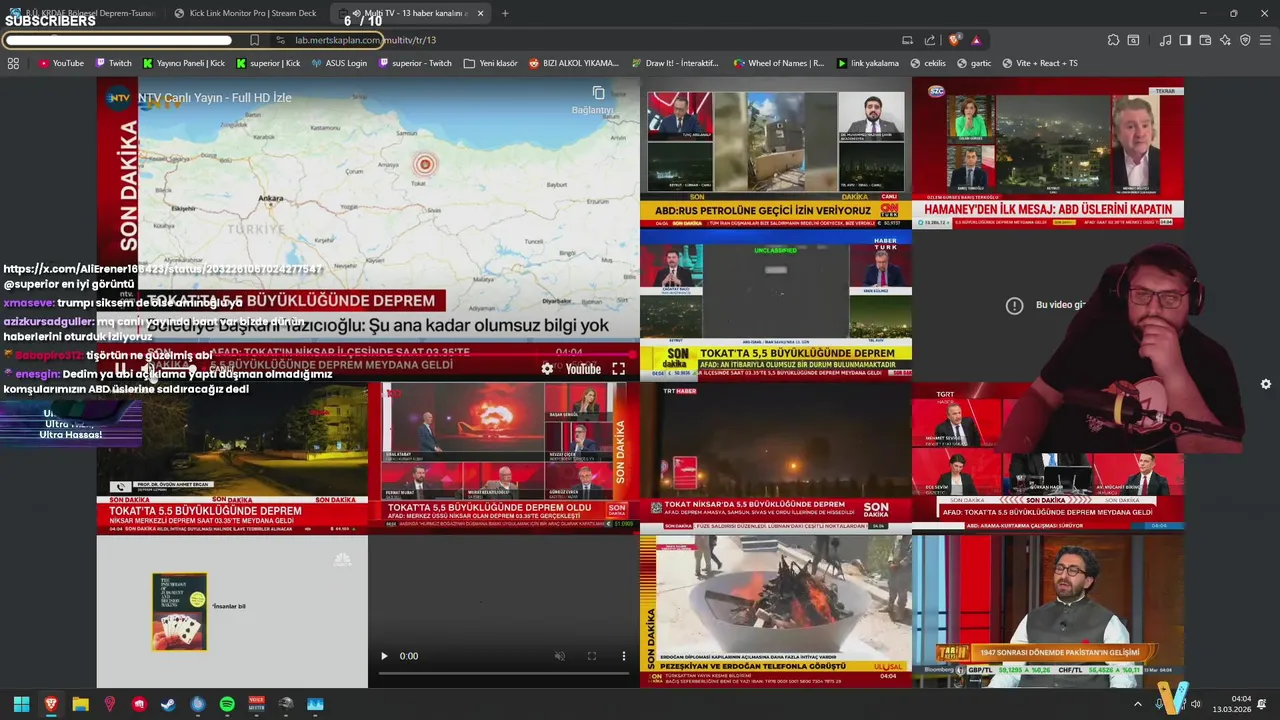Toggle the browser sidebar panel
1280x720 pixels.
[x=1185, y=40]
